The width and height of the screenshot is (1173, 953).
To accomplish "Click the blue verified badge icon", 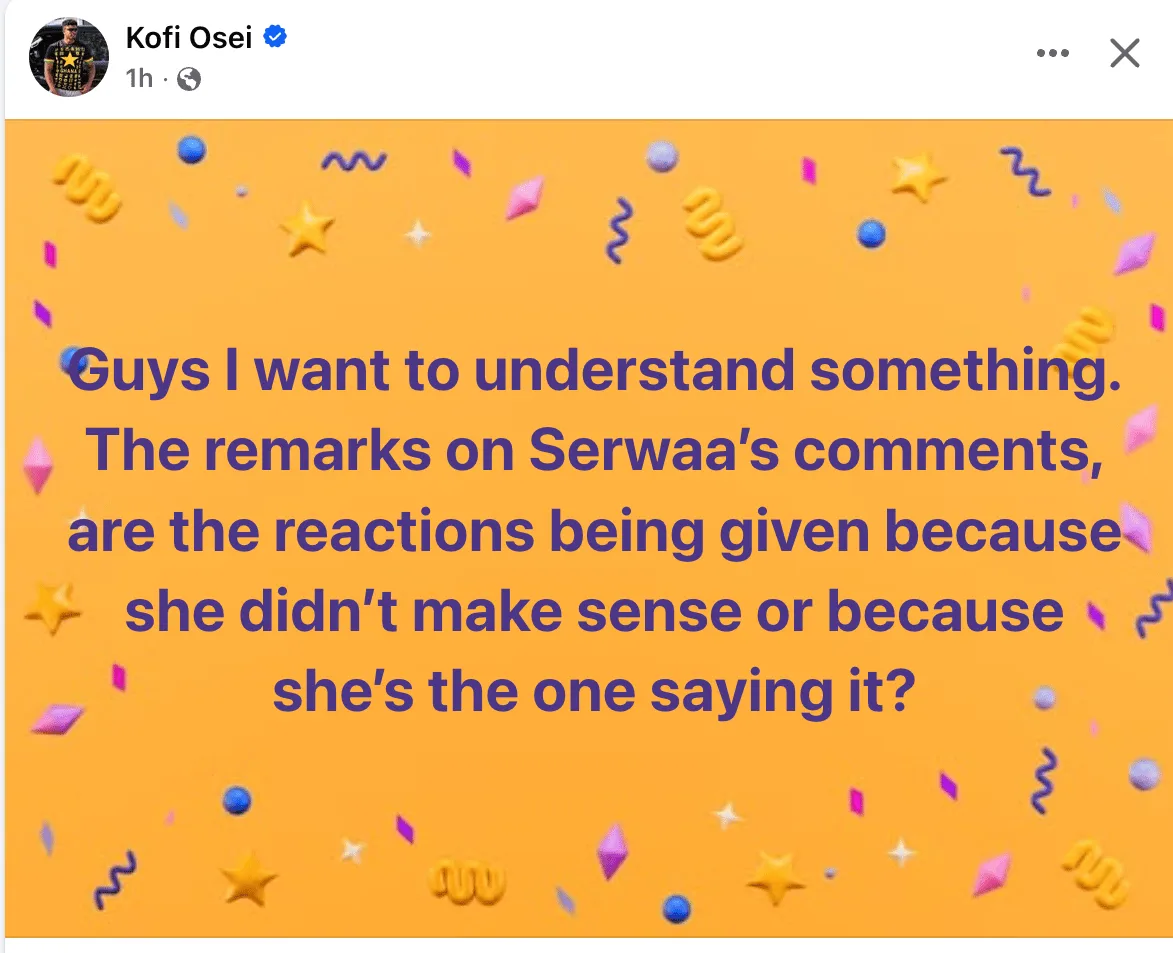I will [275, 36].
